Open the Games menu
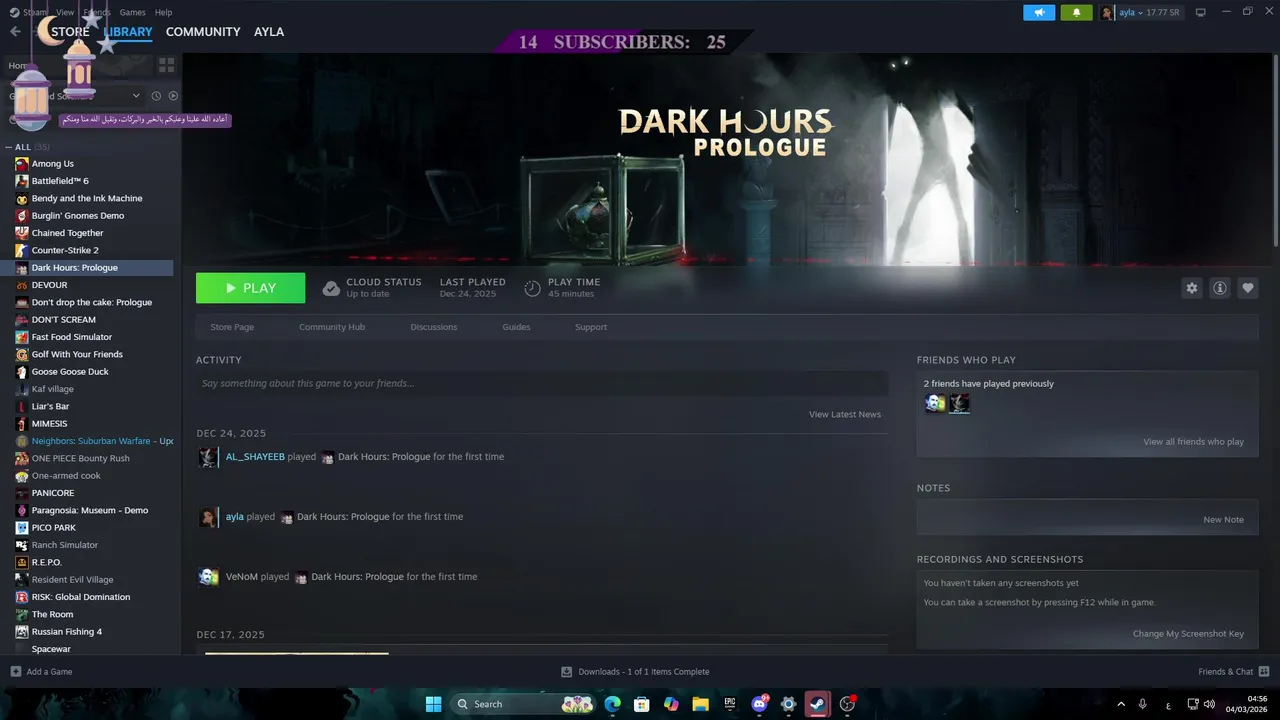 click(x=132, y=12)
